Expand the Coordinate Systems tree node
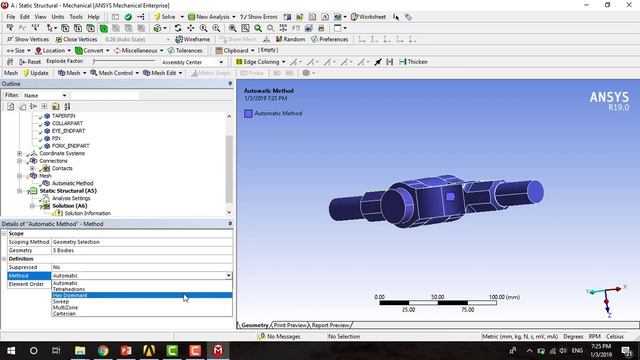640x360 pixels. (x=19, y=153)
